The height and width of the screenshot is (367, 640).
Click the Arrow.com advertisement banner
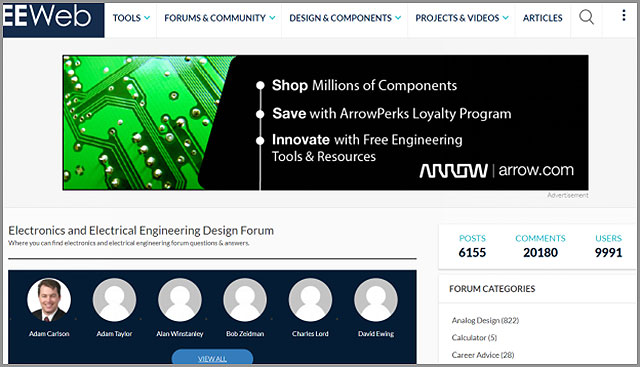(x=325, y=122)
